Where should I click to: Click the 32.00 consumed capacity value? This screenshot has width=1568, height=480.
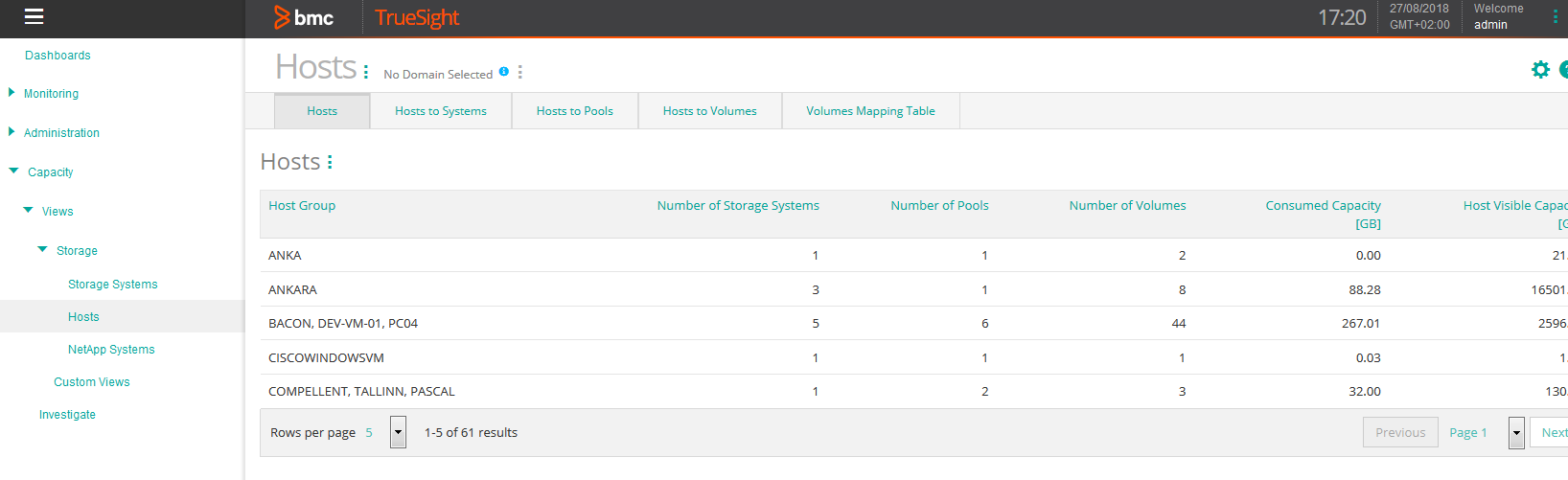pyautogui.click(x=1365, y=391)
